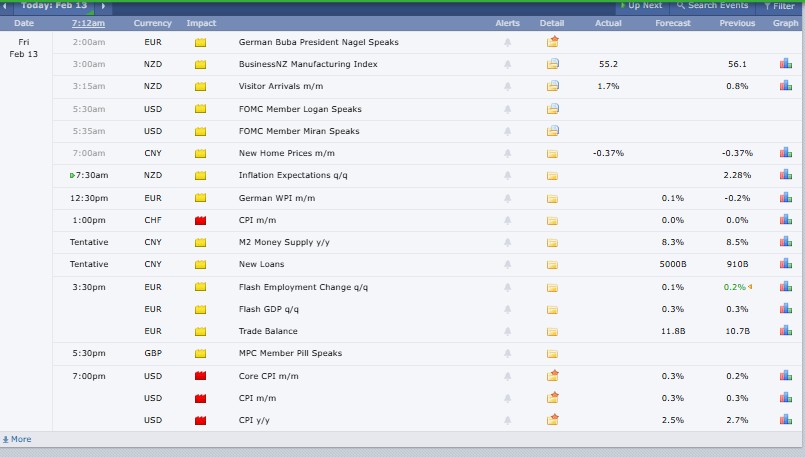View chart for German WPI m/m
The image size is (805, 457).
point(785,198)
